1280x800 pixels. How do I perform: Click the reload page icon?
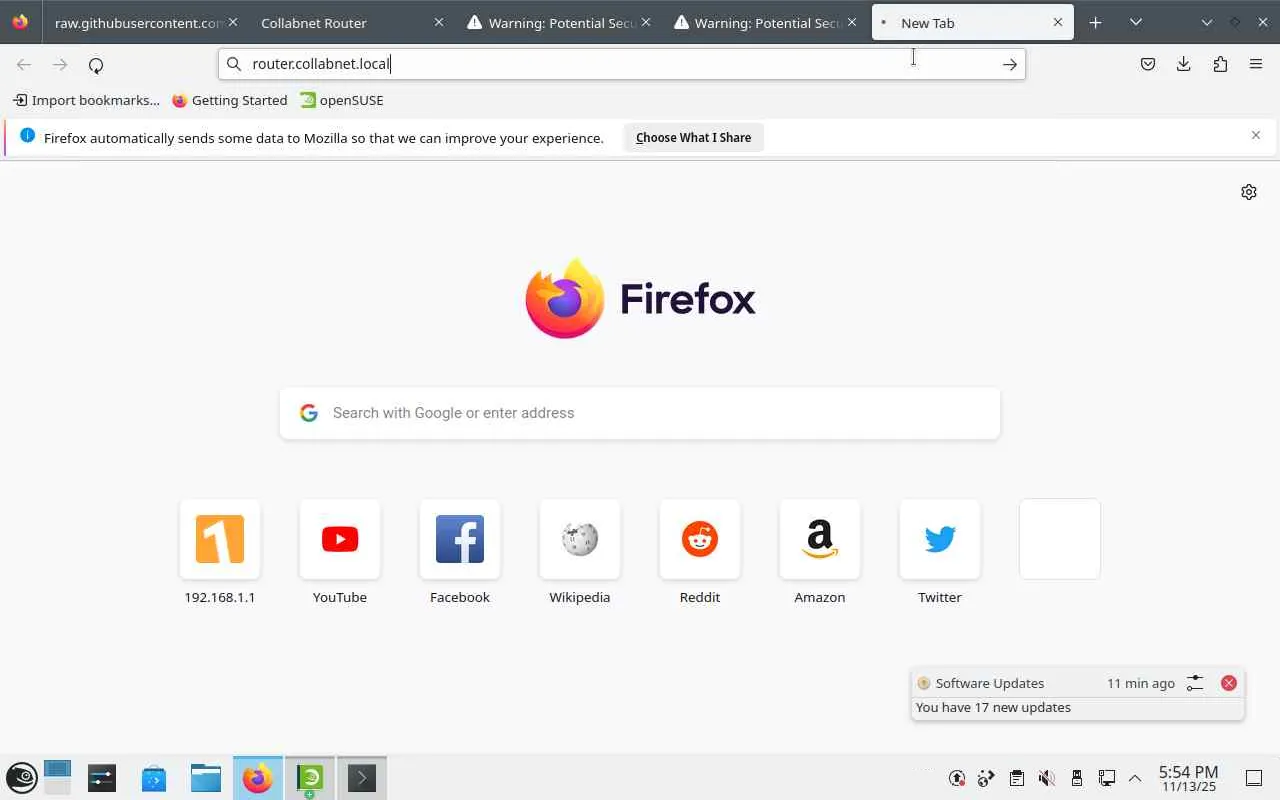click(x=96, y=65)
